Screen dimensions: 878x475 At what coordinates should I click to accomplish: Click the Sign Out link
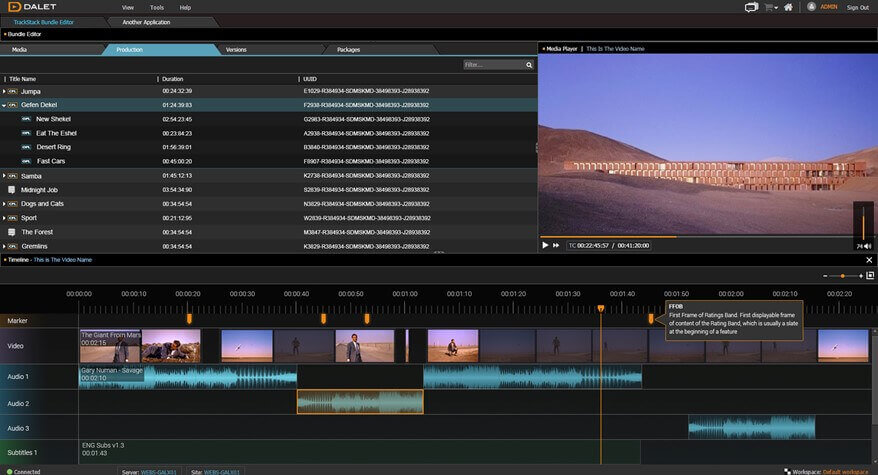pyautogui.click(x=857, y=7)
